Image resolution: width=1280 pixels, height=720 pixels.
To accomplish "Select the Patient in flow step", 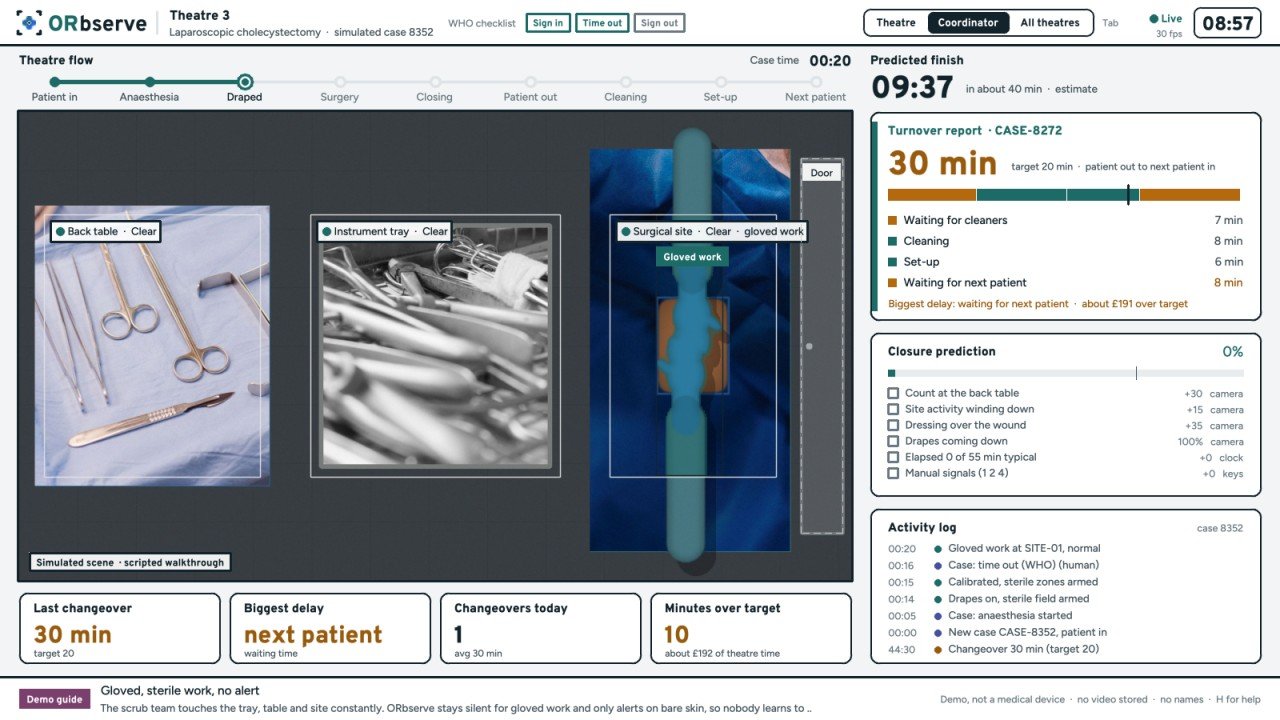I will tap(54, 82).
